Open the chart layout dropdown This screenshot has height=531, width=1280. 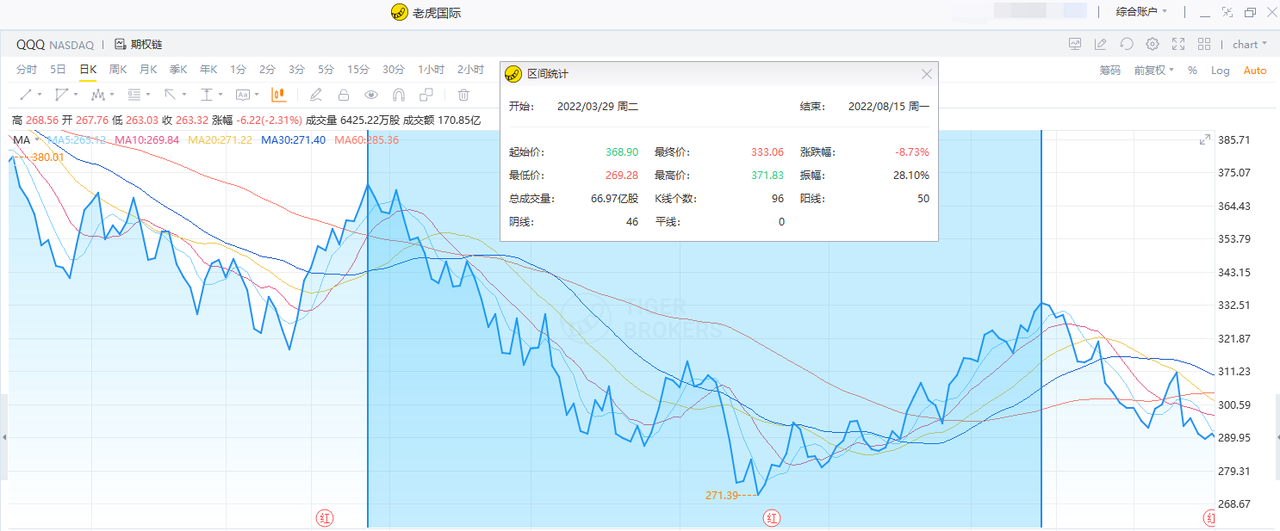[1249, 44]
